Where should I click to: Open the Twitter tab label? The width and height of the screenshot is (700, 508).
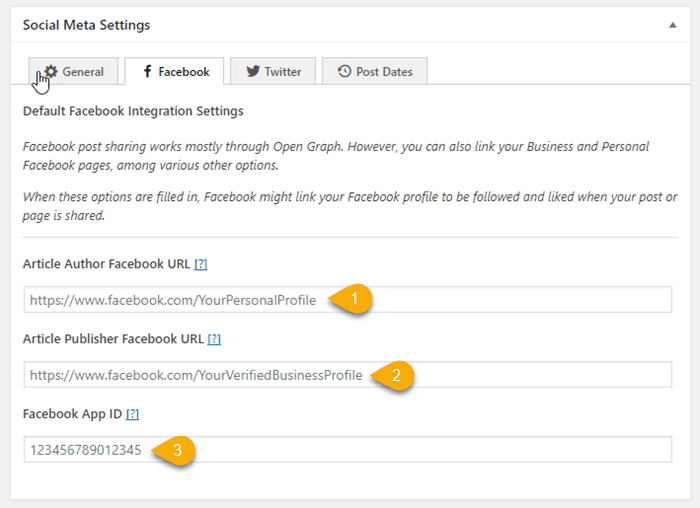point(283,72)
